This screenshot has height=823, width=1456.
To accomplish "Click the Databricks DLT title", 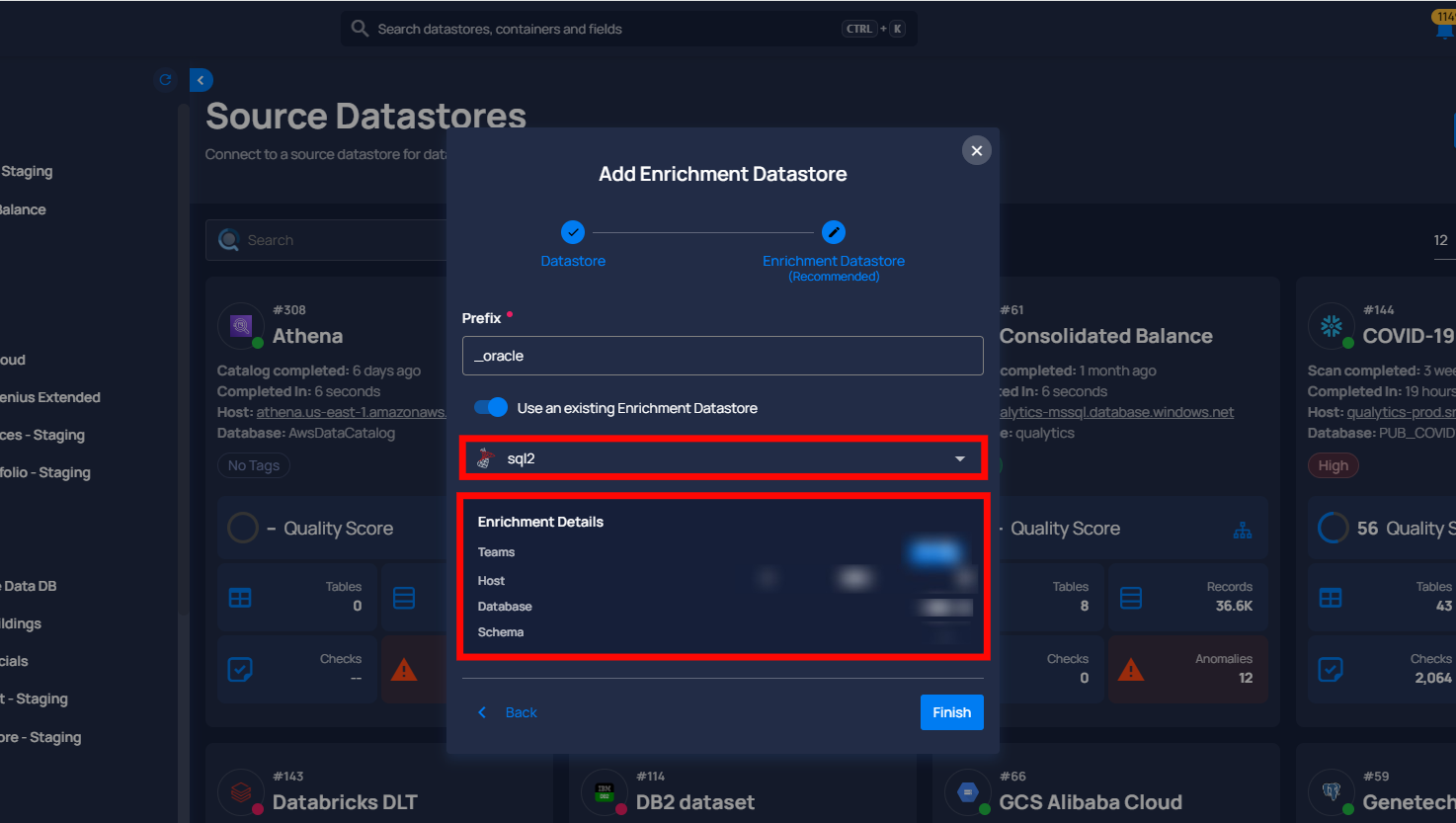I will (x=345, y=802).
